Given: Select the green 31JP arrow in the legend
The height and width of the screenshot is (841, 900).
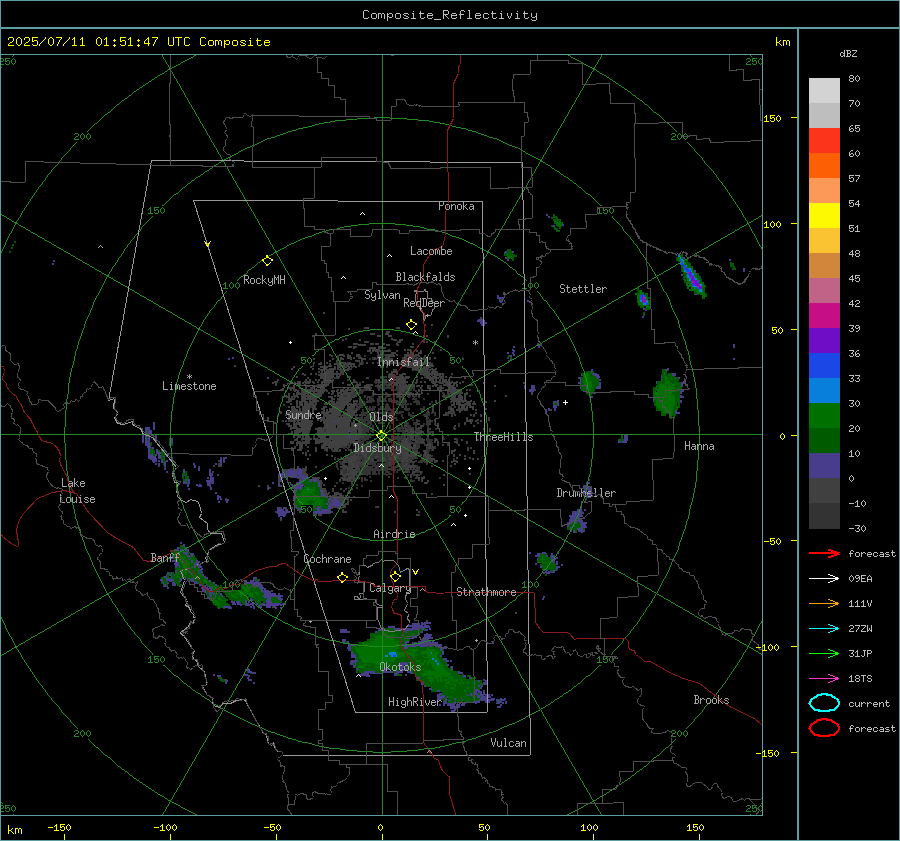Looking at the screenshot, I should (x=824, y=653).
